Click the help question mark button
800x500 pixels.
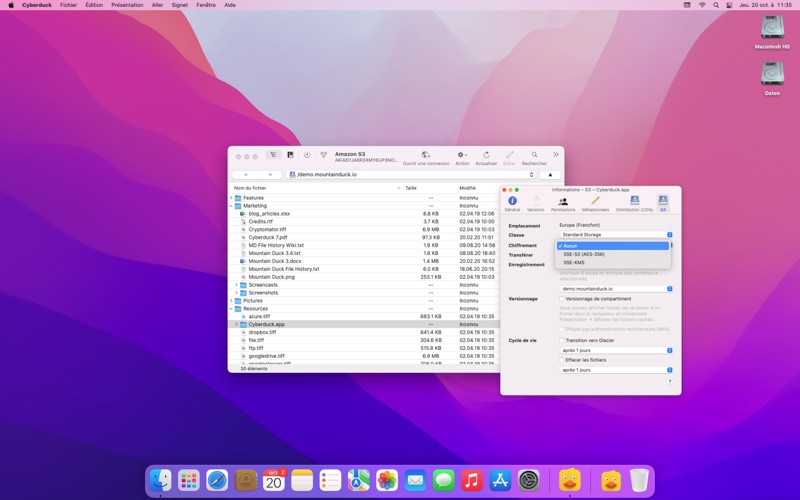669,382
